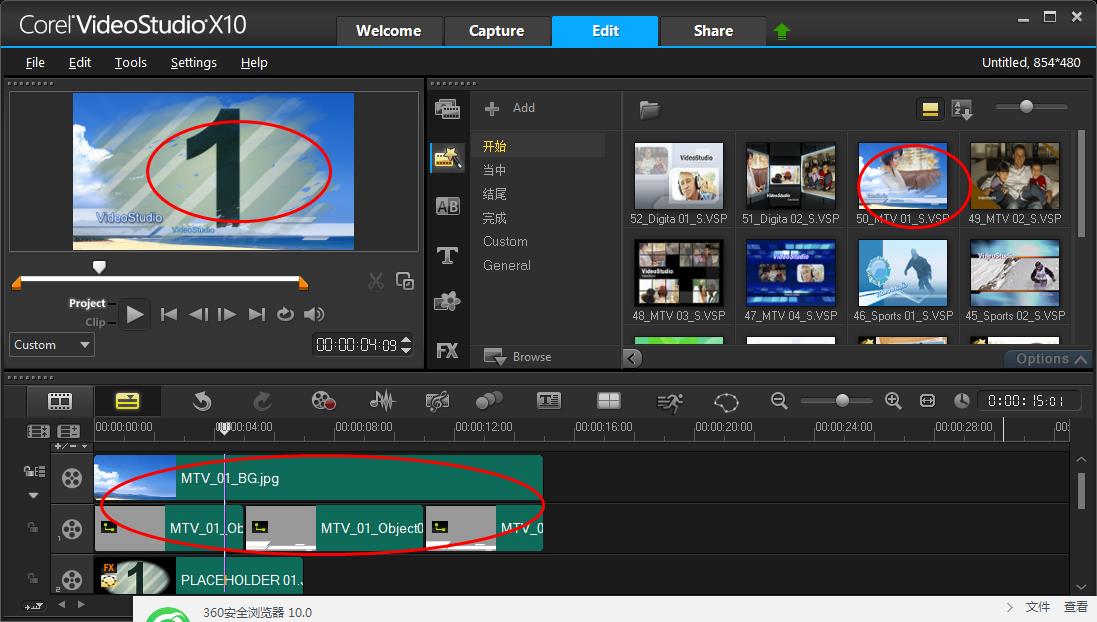Open the Media library panel icon
The width and height of the screenshot is (1097, 622).
point(447,108)
